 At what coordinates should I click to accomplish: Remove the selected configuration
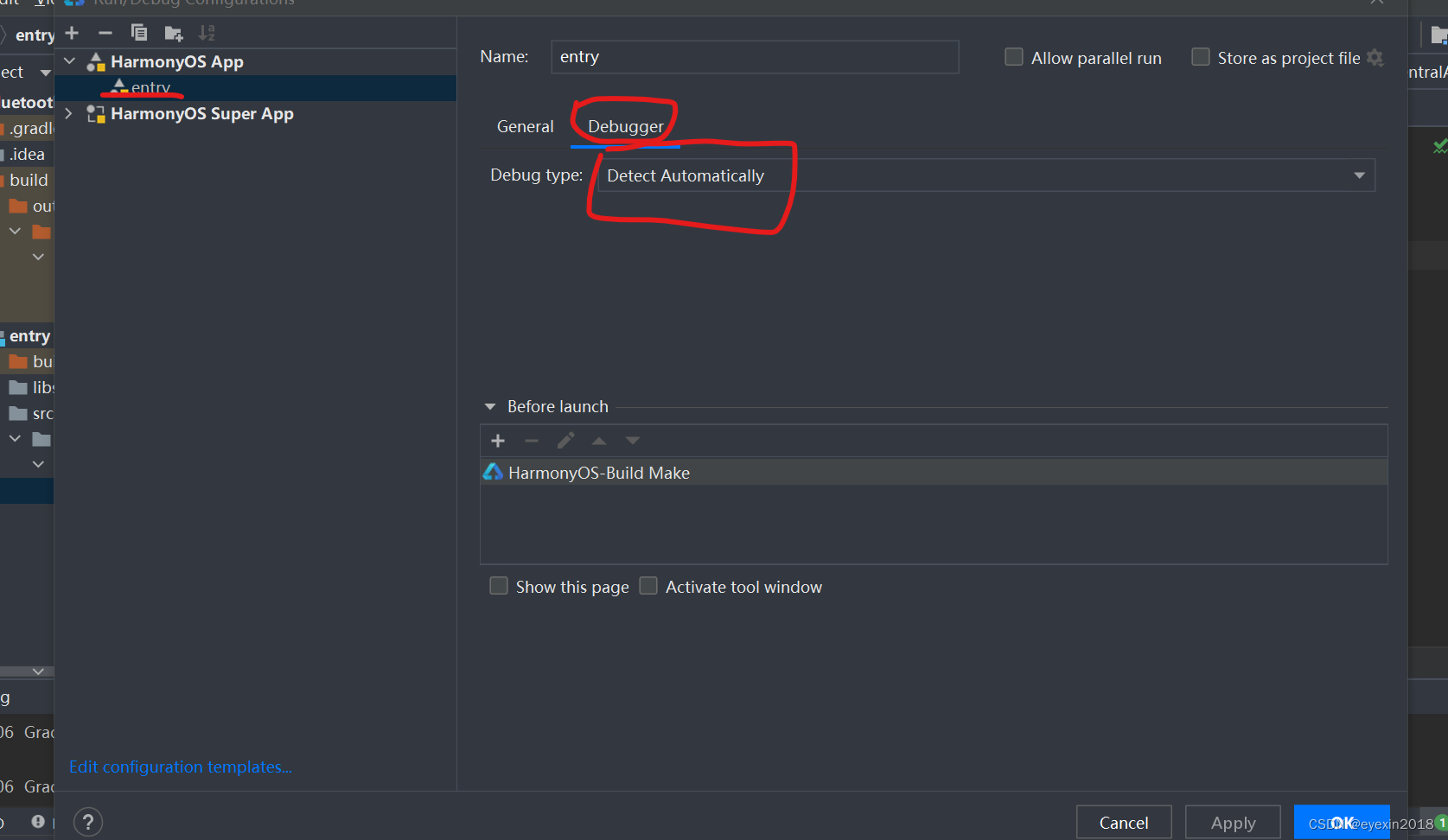(x=105, y=33)
